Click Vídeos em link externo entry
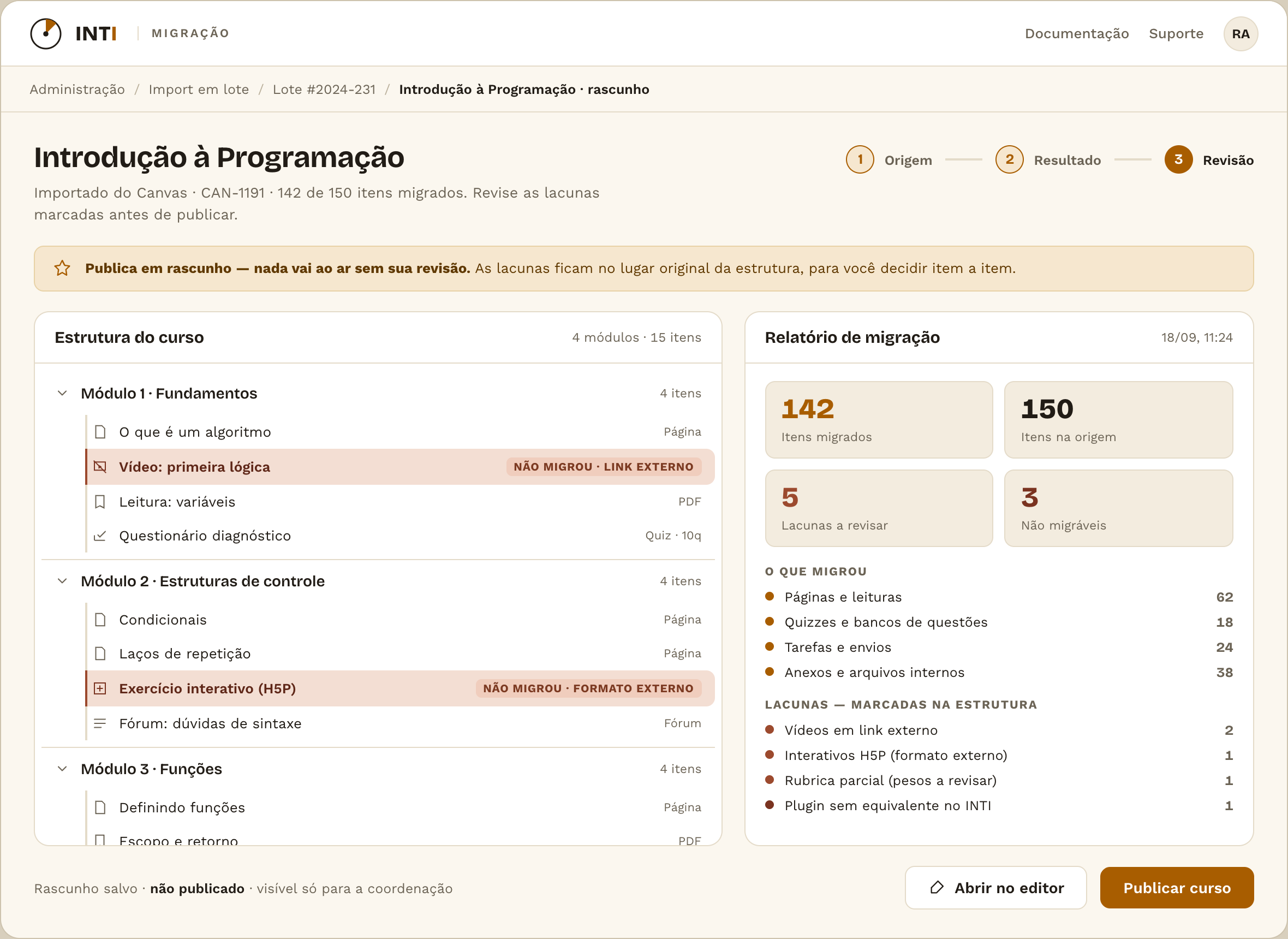The image size is (1288, 939). click(999, 730)
